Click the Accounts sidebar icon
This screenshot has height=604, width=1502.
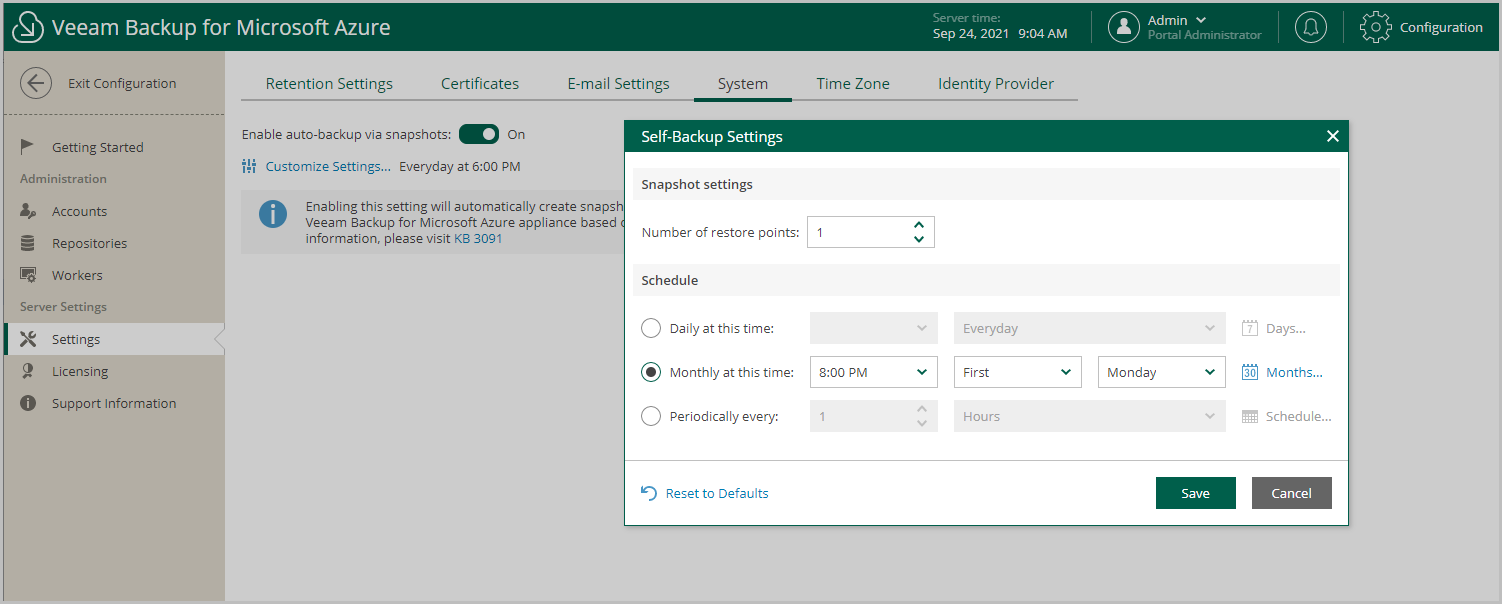(28, 211)
